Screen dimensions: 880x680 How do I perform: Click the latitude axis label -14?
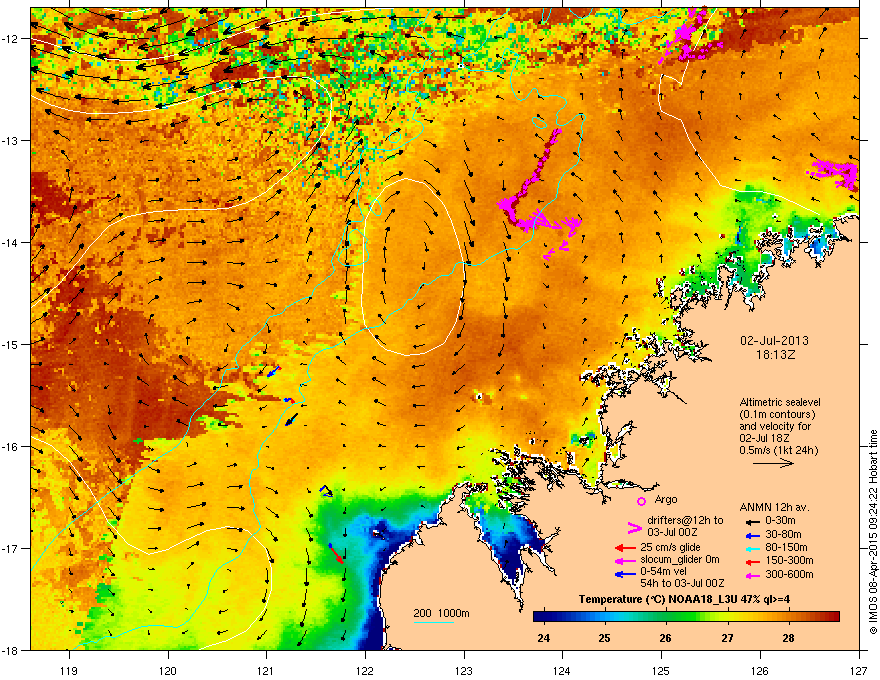click(x=11, y=243)
